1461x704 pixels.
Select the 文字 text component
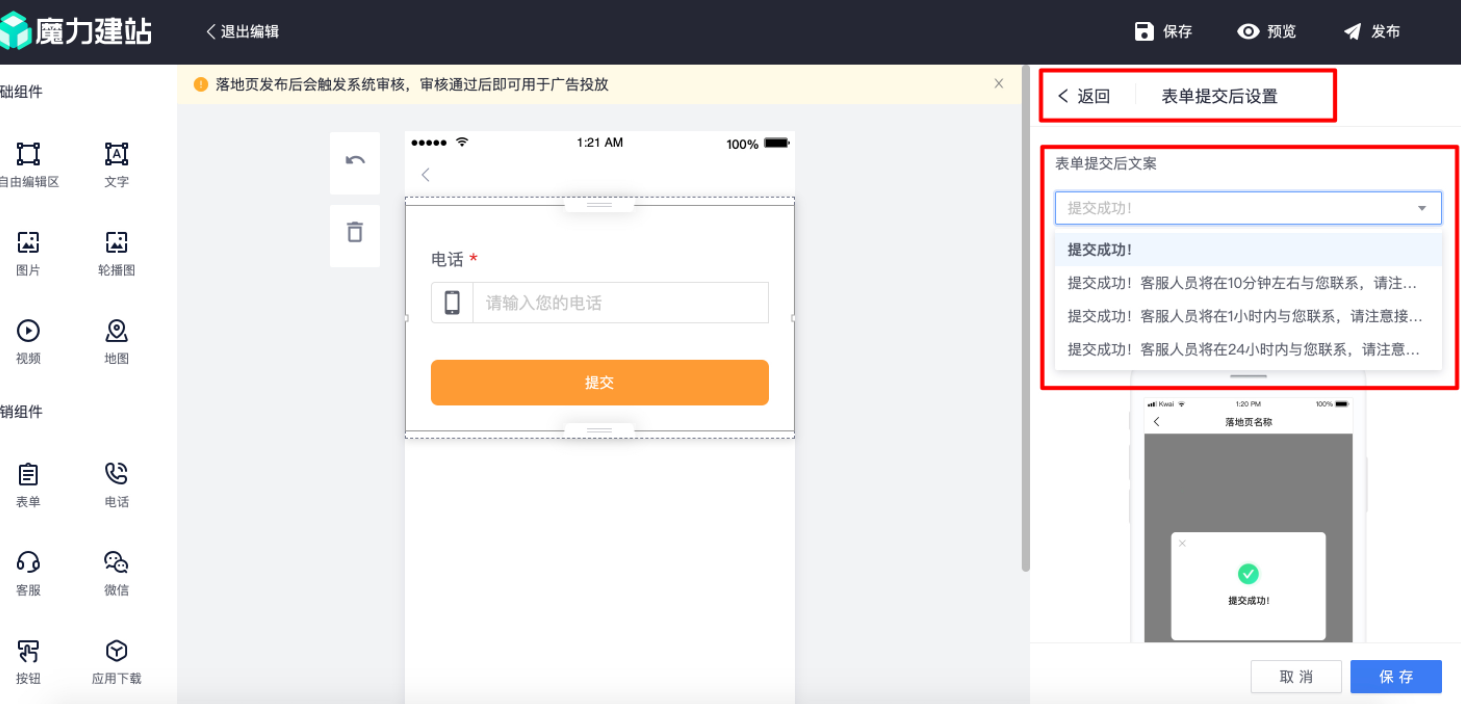coord(115,162)
